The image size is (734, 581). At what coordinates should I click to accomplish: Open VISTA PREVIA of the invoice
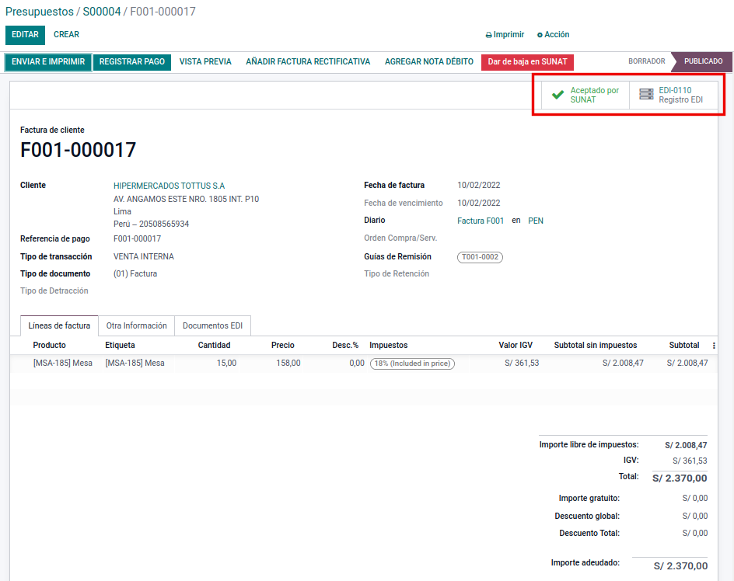click(x=205, y=62)
